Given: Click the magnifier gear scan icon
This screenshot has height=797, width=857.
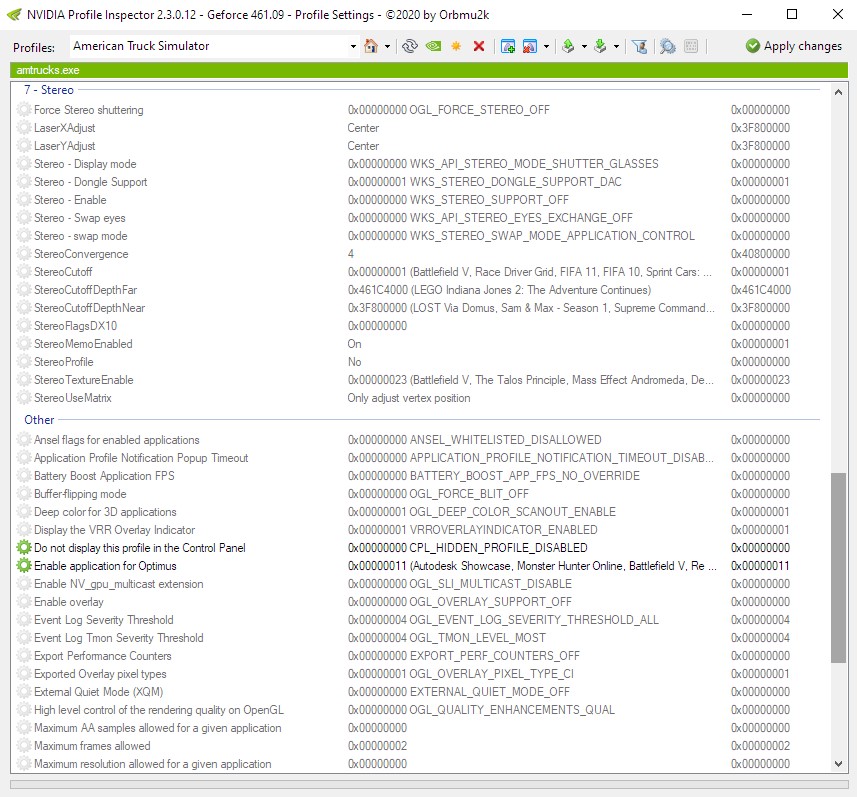Looking at the screenshot, I should pyautogui.click(x=667, y=46).
